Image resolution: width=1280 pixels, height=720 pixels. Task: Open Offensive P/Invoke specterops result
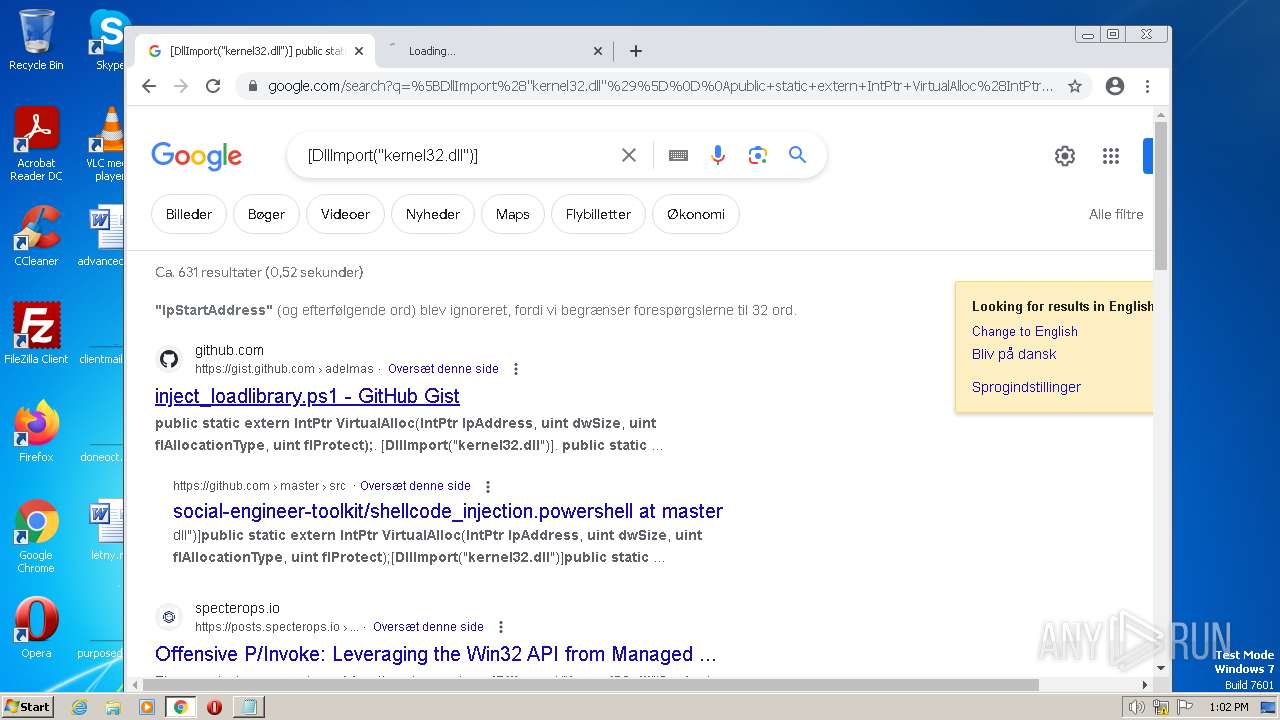[436, 654]
